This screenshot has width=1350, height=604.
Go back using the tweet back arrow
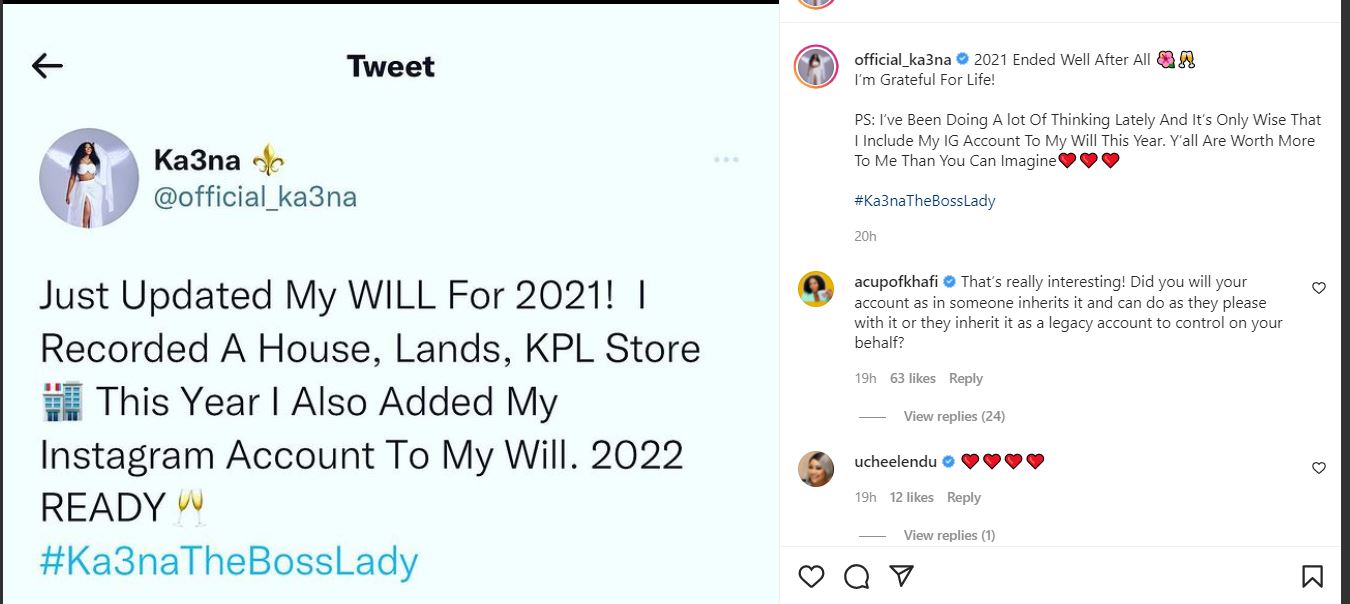coord(47,66)
